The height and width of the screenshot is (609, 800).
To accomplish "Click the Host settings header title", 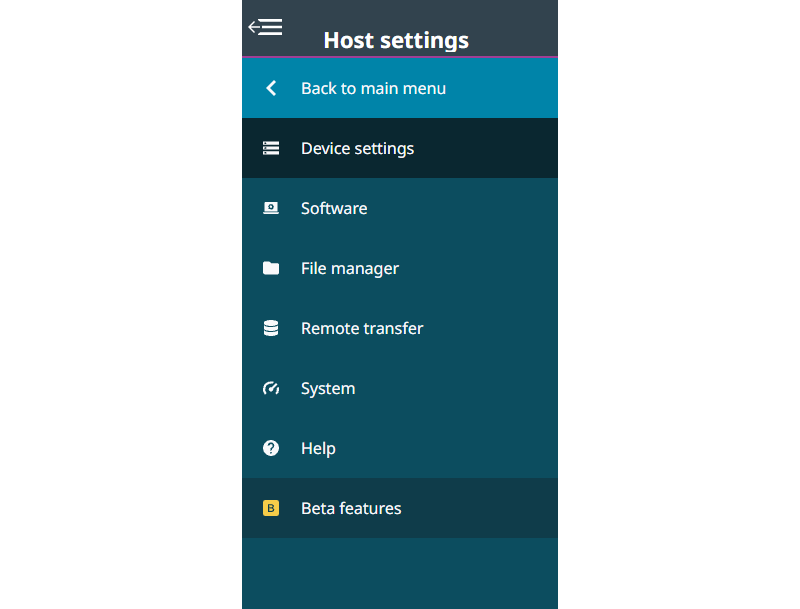I will (x=396, y=40).
